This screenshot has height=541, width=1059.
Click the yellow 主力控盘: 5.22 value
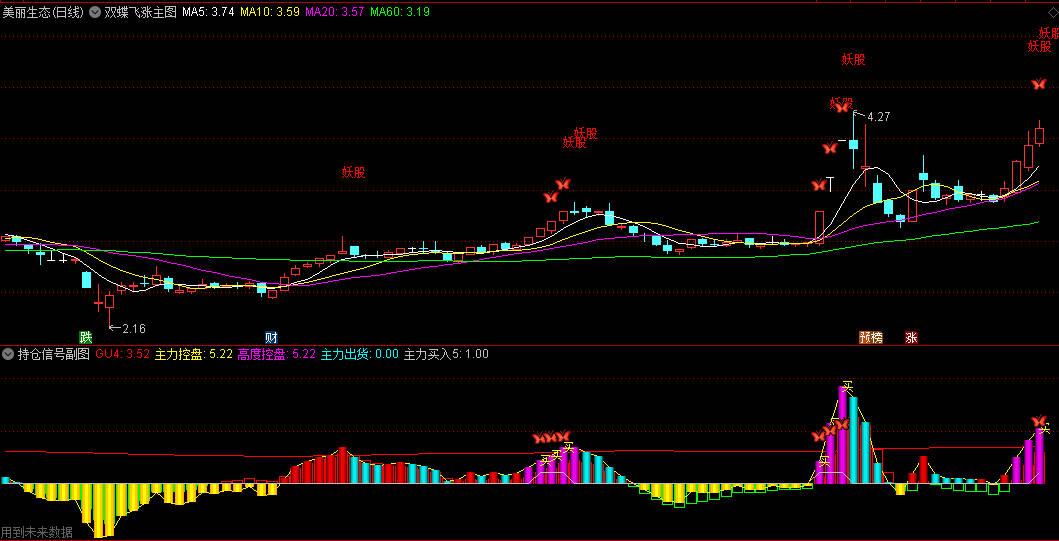(194, 354)
